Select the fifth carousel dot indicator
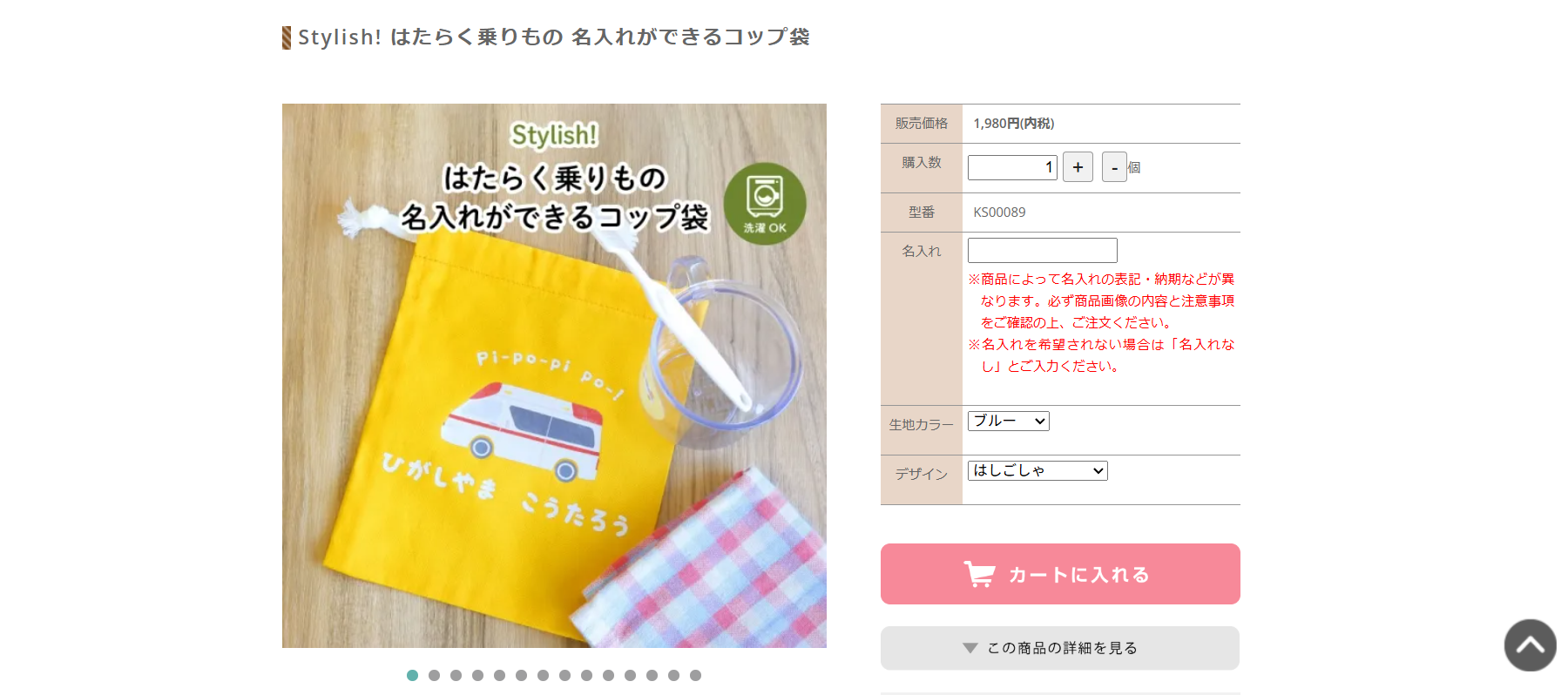 tap(499, 675)
